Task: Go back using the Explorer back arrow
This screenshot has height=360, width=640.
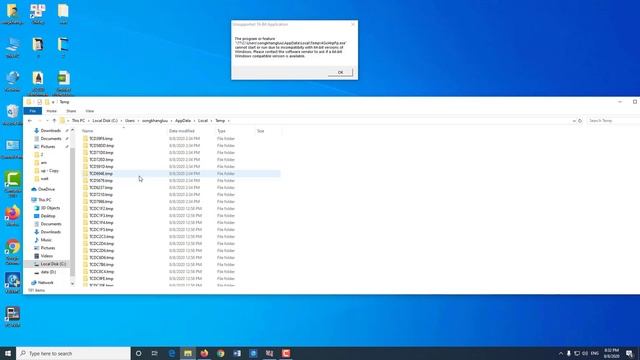Action: (x=30, y=121)
